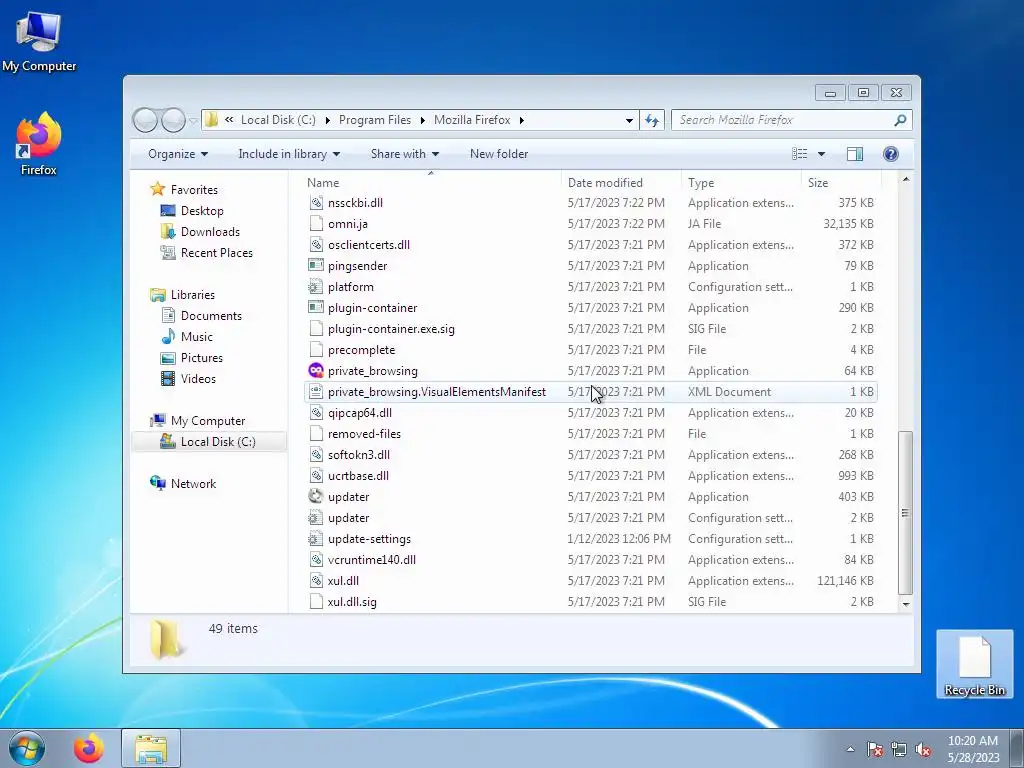This screenshot has width=1024, height=768.
Task: Open the Organize dropdown menu
Action: tap(178, 154)
